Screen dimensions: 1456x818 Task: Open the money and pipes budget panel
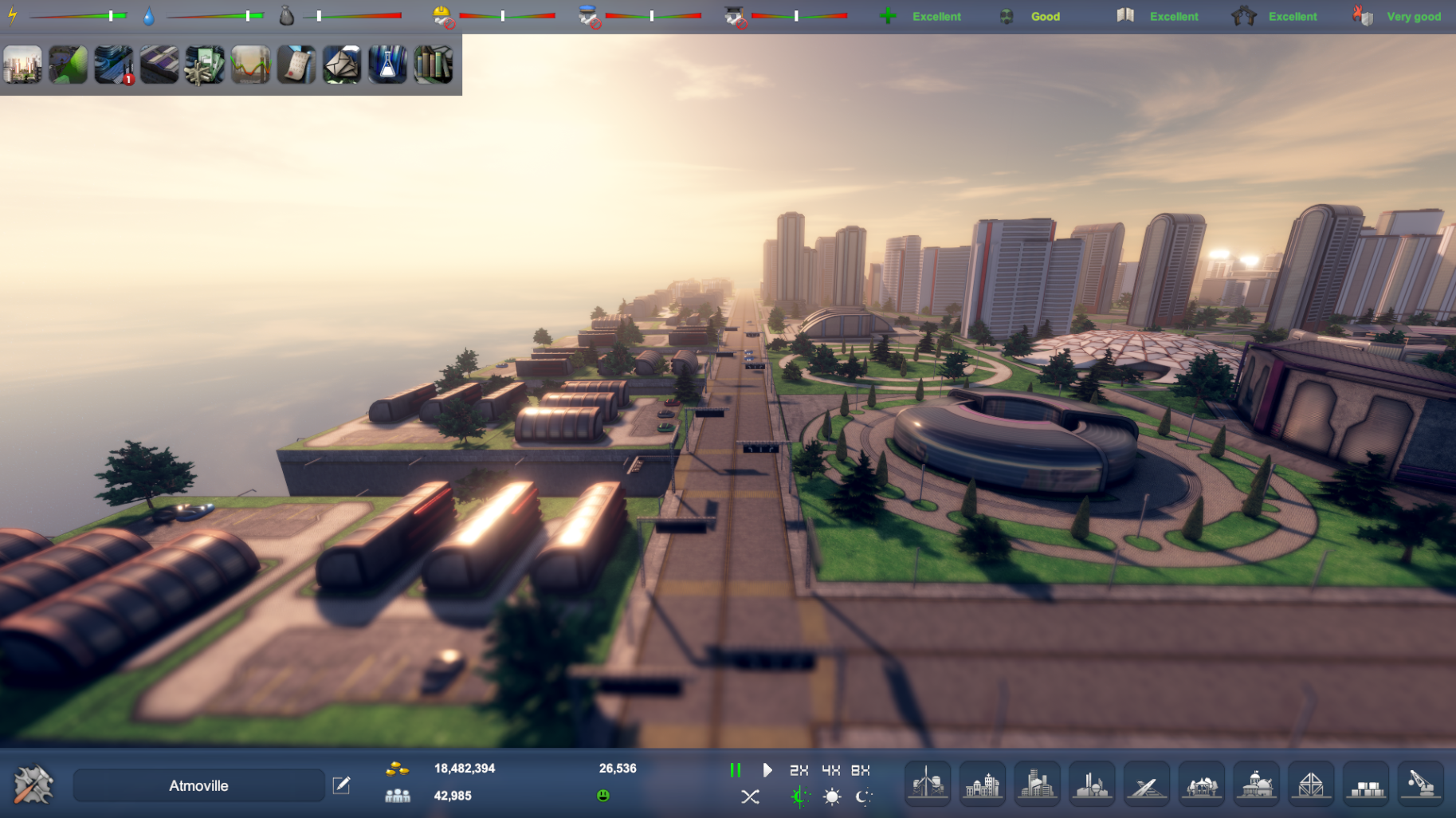click(x=205, y=65)
